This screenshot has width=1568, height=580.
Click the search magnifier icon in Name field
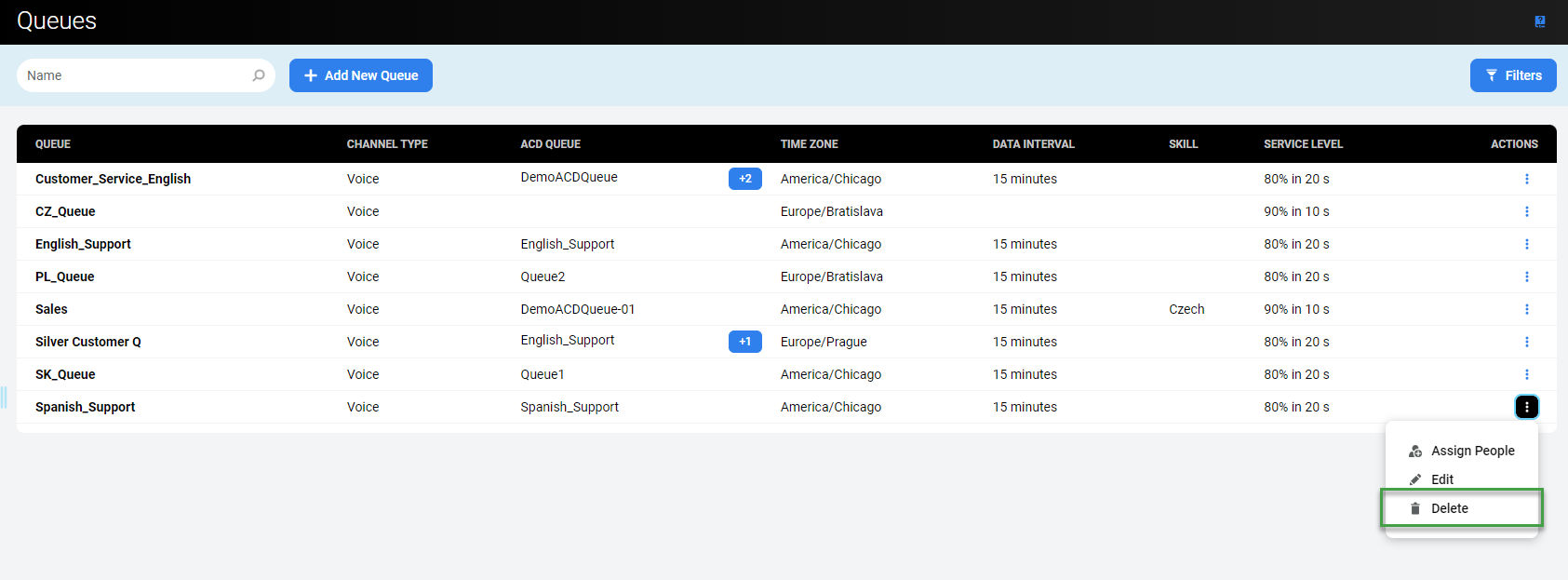(x=259, y=75)
